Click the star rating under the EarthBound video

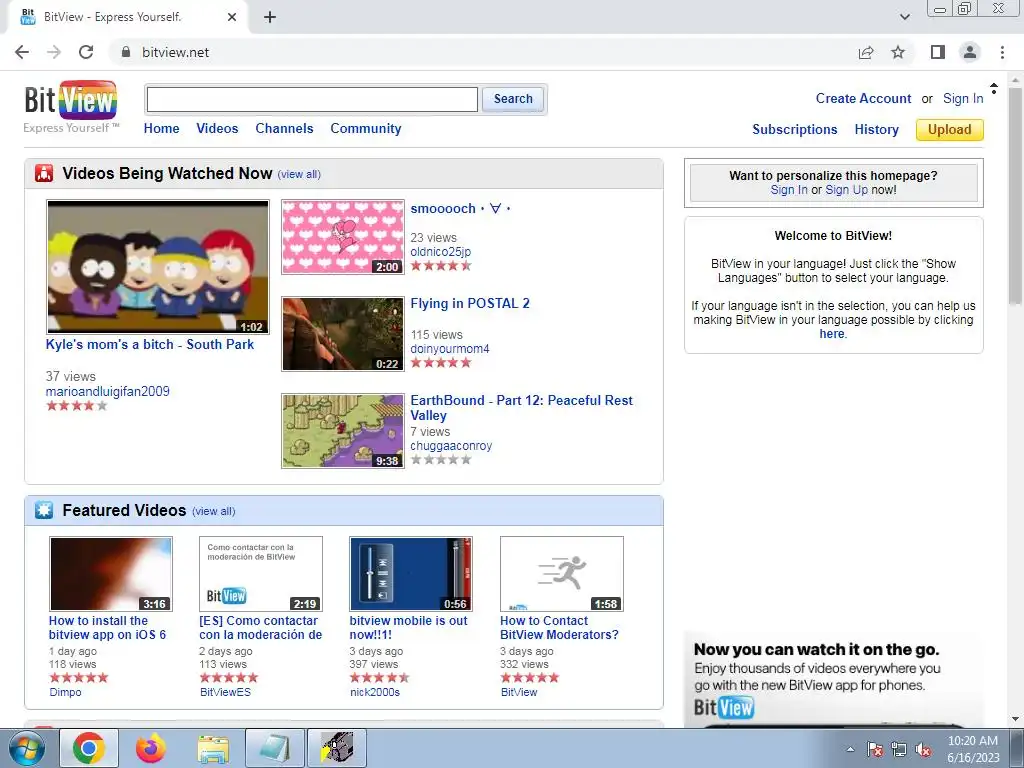(x=441, y=459)
